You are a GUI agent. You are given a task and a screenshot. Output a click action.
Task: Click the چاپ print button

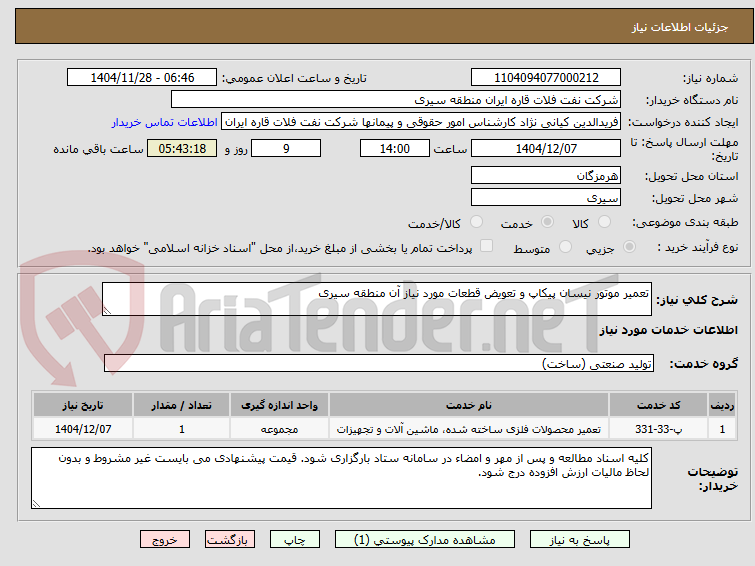tap(295, 540)
